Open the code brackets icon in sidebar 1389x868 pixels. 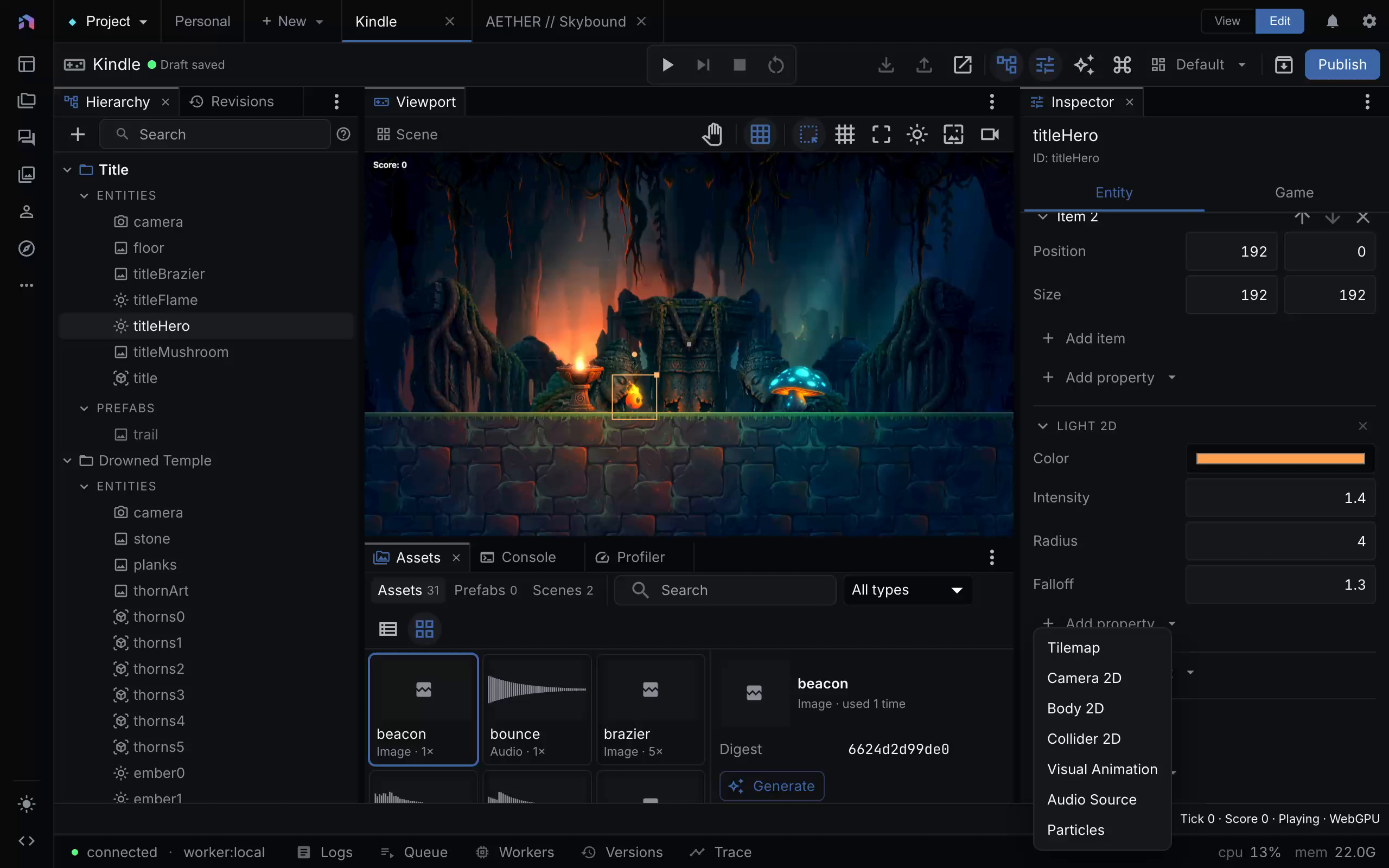pos(27,841)
